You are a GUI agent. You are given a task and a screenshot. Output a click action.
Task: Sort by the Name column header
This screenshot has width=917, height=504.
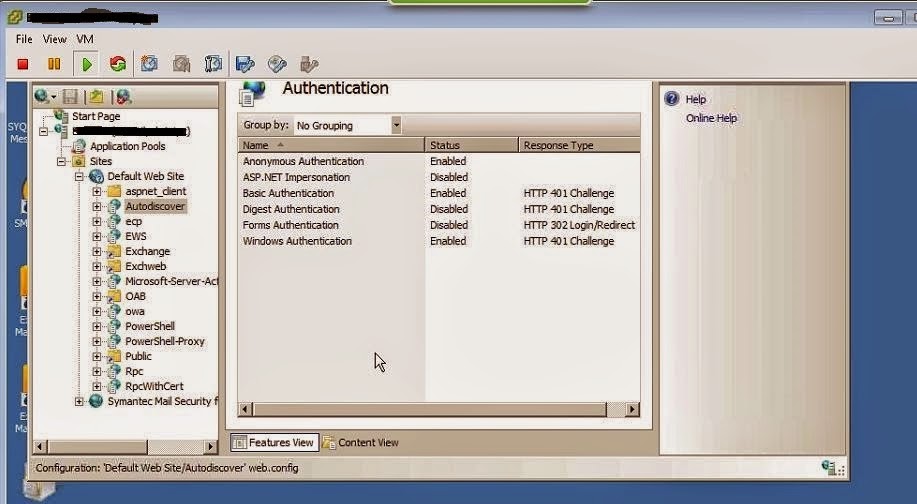(331, 145)
